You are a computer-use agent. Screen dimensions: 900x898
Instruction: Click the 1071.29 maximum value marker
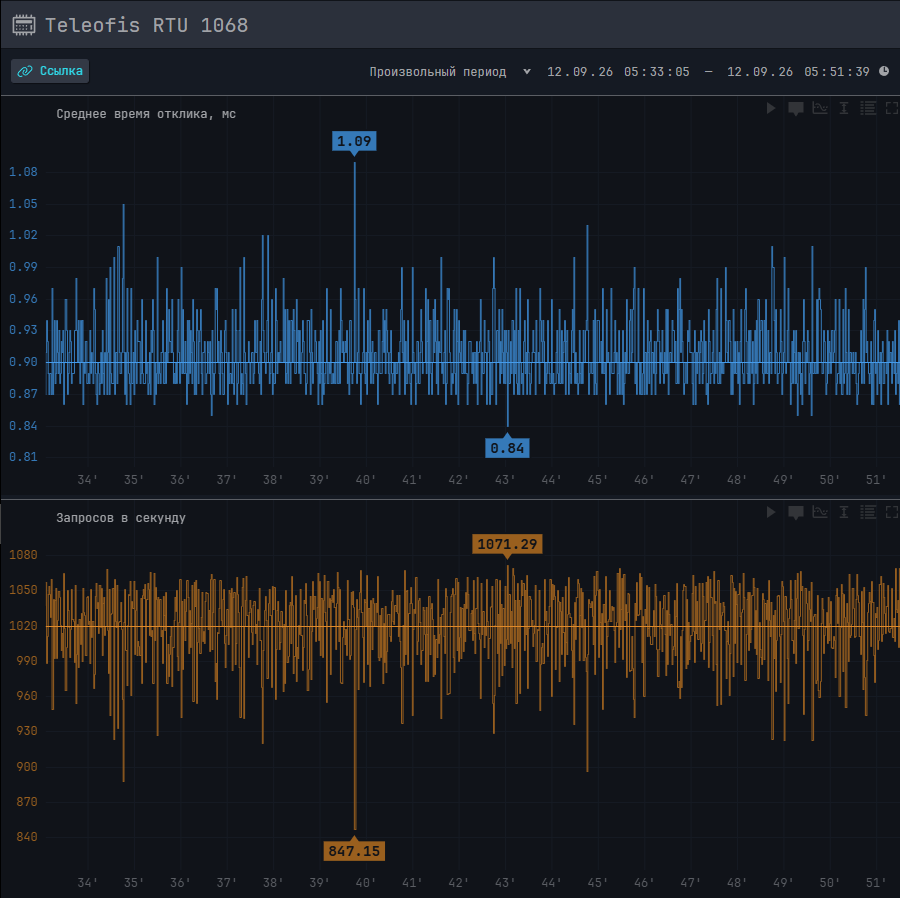(x=507, y=544)
